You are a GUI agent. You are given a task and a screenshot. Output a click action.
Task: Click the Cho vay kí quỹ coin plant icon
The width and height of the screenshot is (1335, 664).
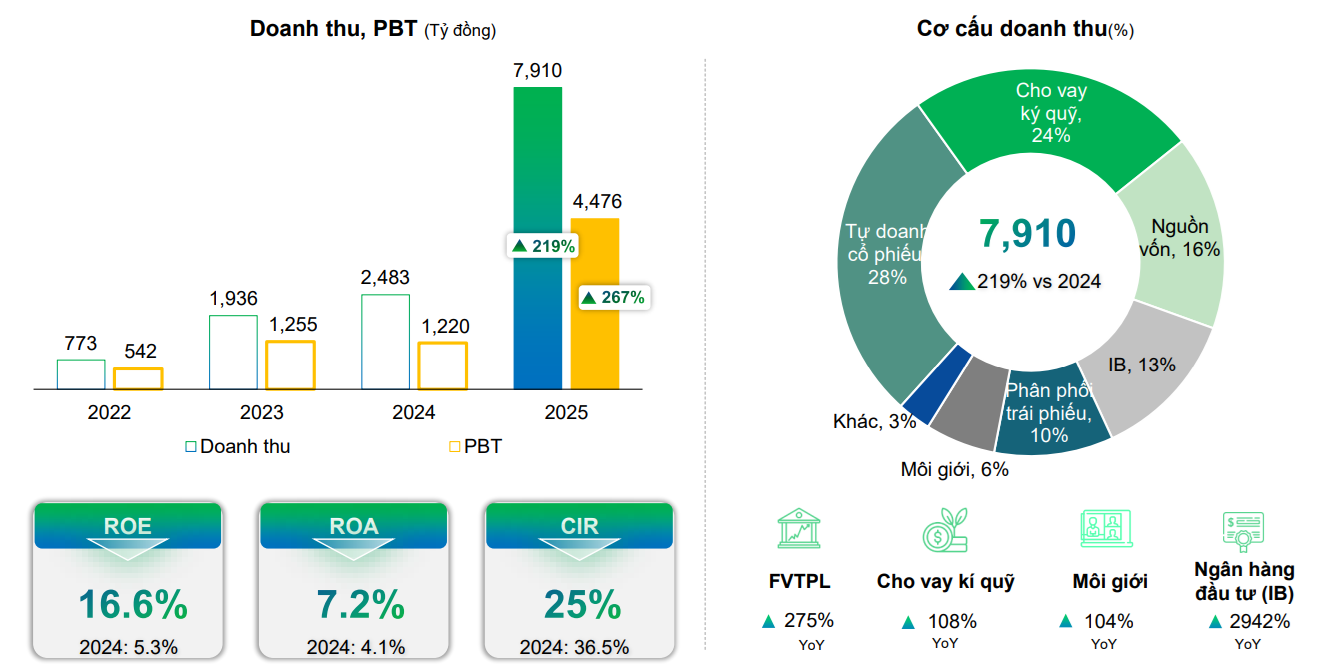point(945,529)
